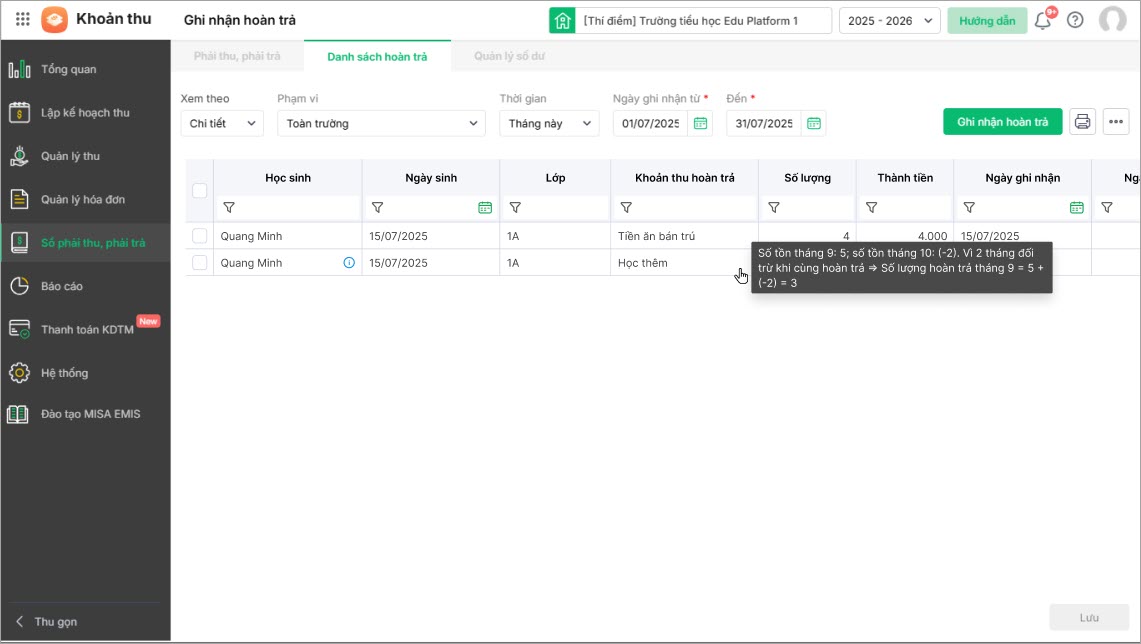Click the printer icon
Viewport: 1141px width, 644px height.
tap(1082, 122)
